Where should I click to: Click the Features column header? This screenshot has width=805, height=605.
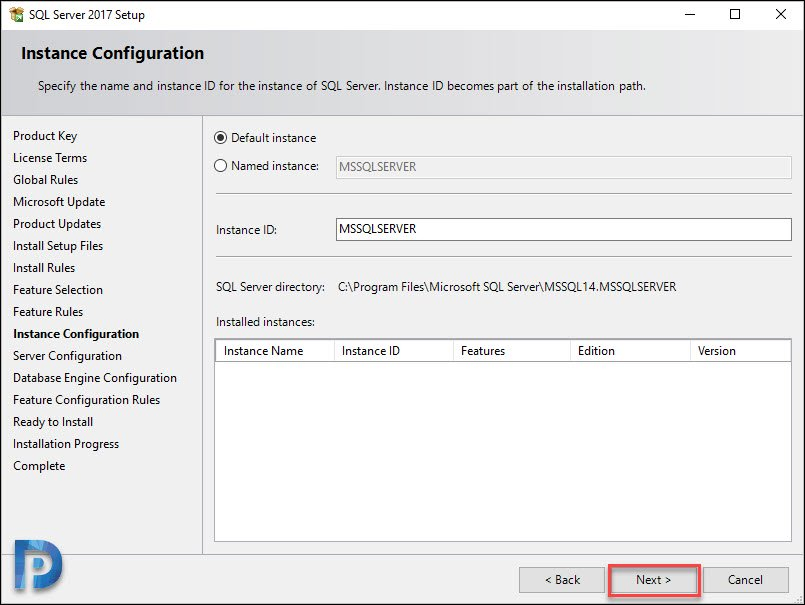click(512, 351)
